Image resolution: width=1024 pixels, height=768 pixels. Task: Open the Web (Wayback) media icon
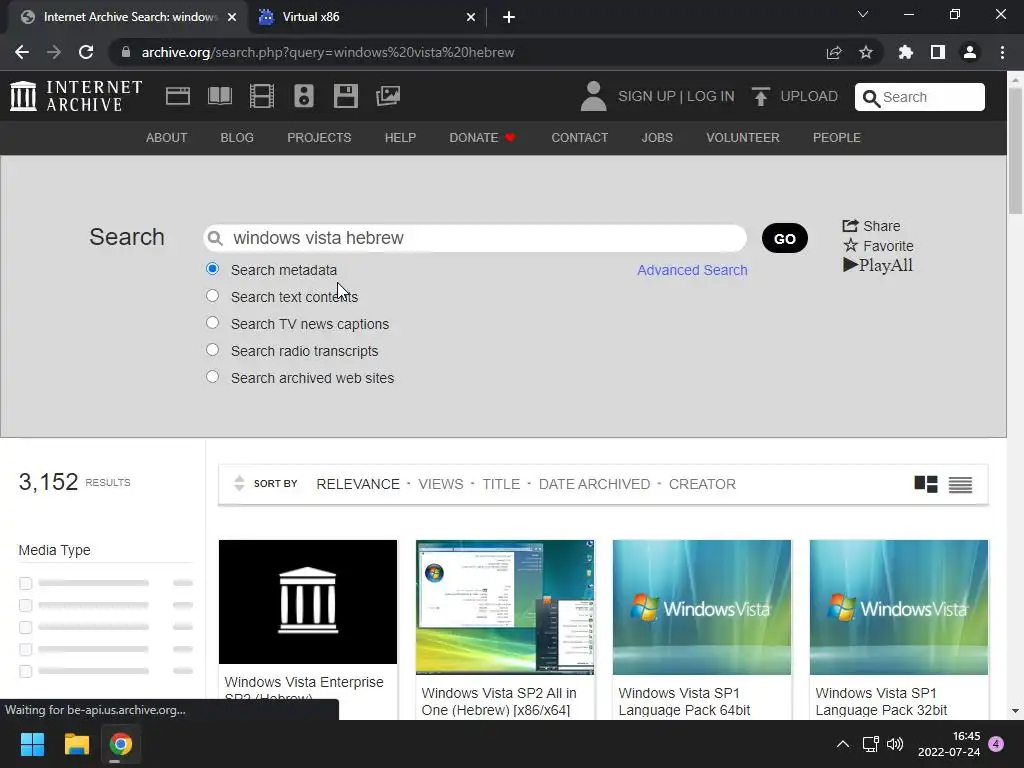click(178, 96)
